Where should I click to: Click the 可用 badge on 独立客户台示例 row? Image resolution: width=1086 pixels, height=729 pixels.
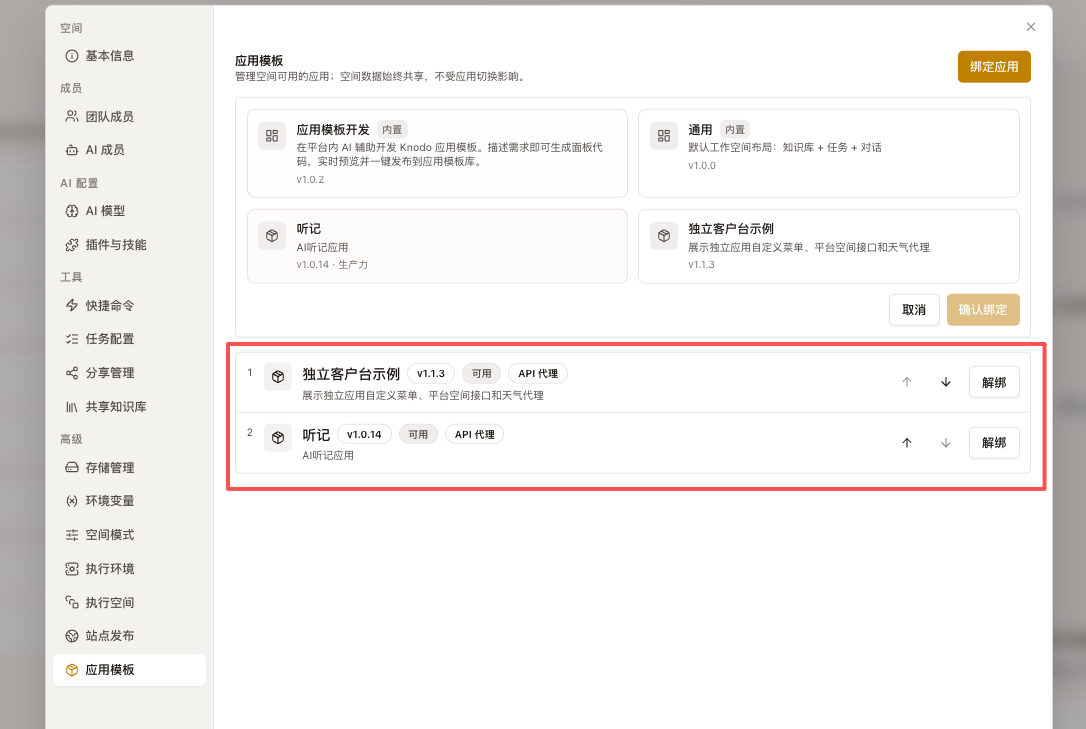tap(481, 373)
